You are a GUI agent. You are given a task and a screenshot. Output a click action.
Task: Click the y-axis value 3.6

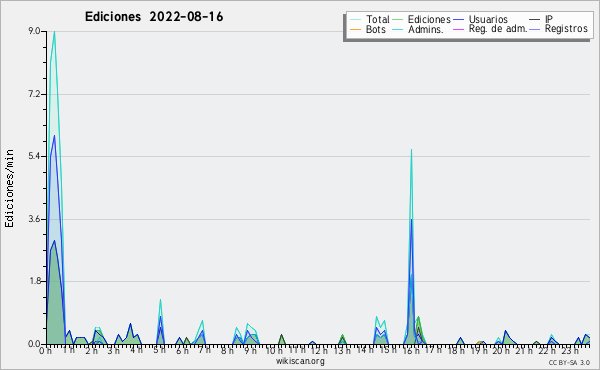34,219
